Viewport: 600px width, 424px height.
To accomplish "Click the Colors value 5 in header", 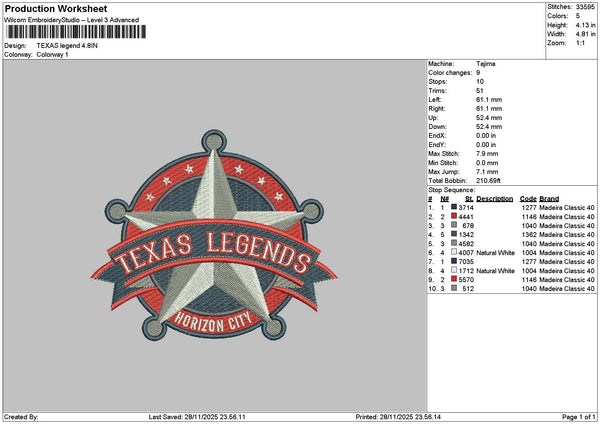I will pos(578,16).
